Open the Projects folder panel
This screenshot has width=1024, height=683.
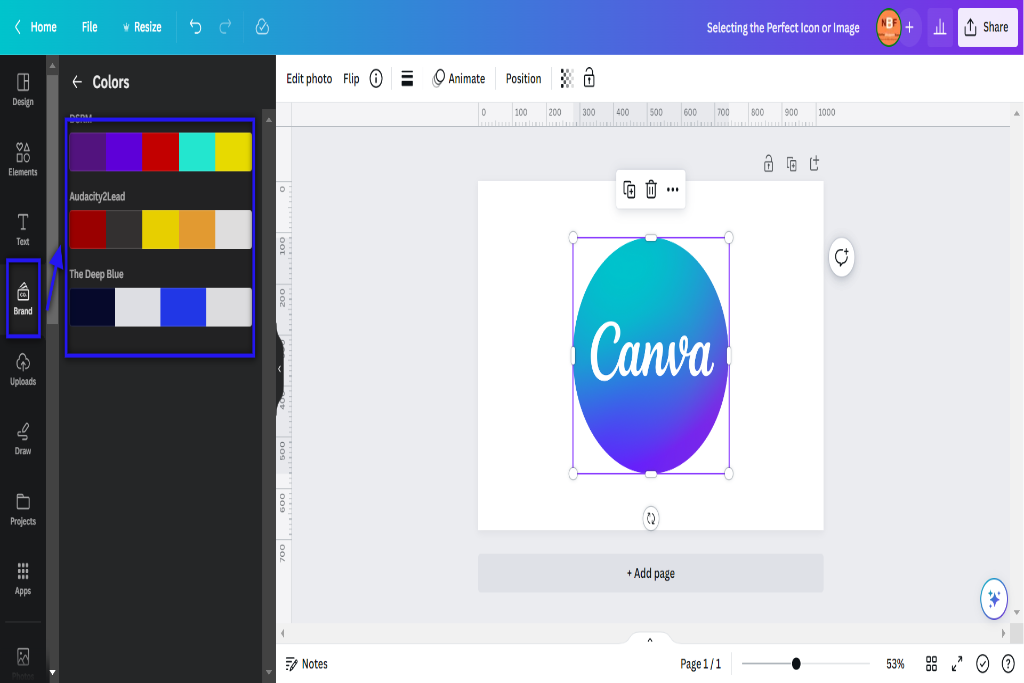[23, 509]
